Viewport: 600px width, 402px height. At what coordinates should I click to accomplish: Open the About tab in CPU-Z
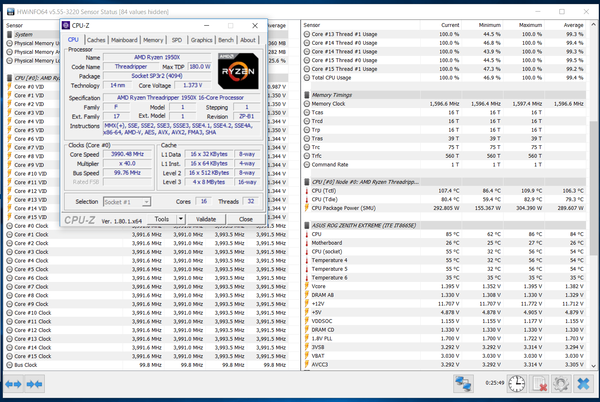pos(248,40)
